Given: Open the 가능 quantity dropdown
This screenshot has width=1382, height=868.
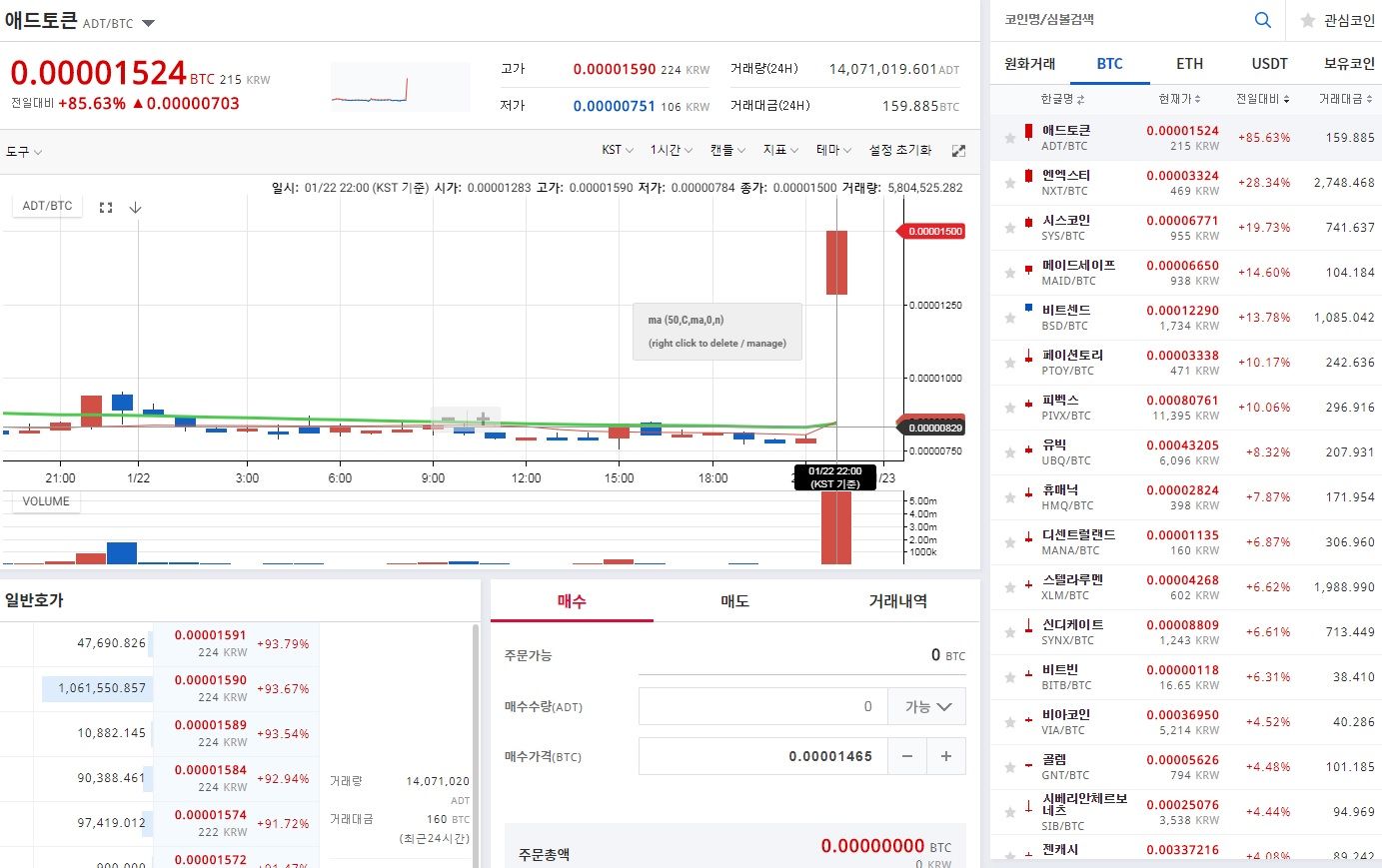Looking at the screenshot, I should [x=928, y=706].
